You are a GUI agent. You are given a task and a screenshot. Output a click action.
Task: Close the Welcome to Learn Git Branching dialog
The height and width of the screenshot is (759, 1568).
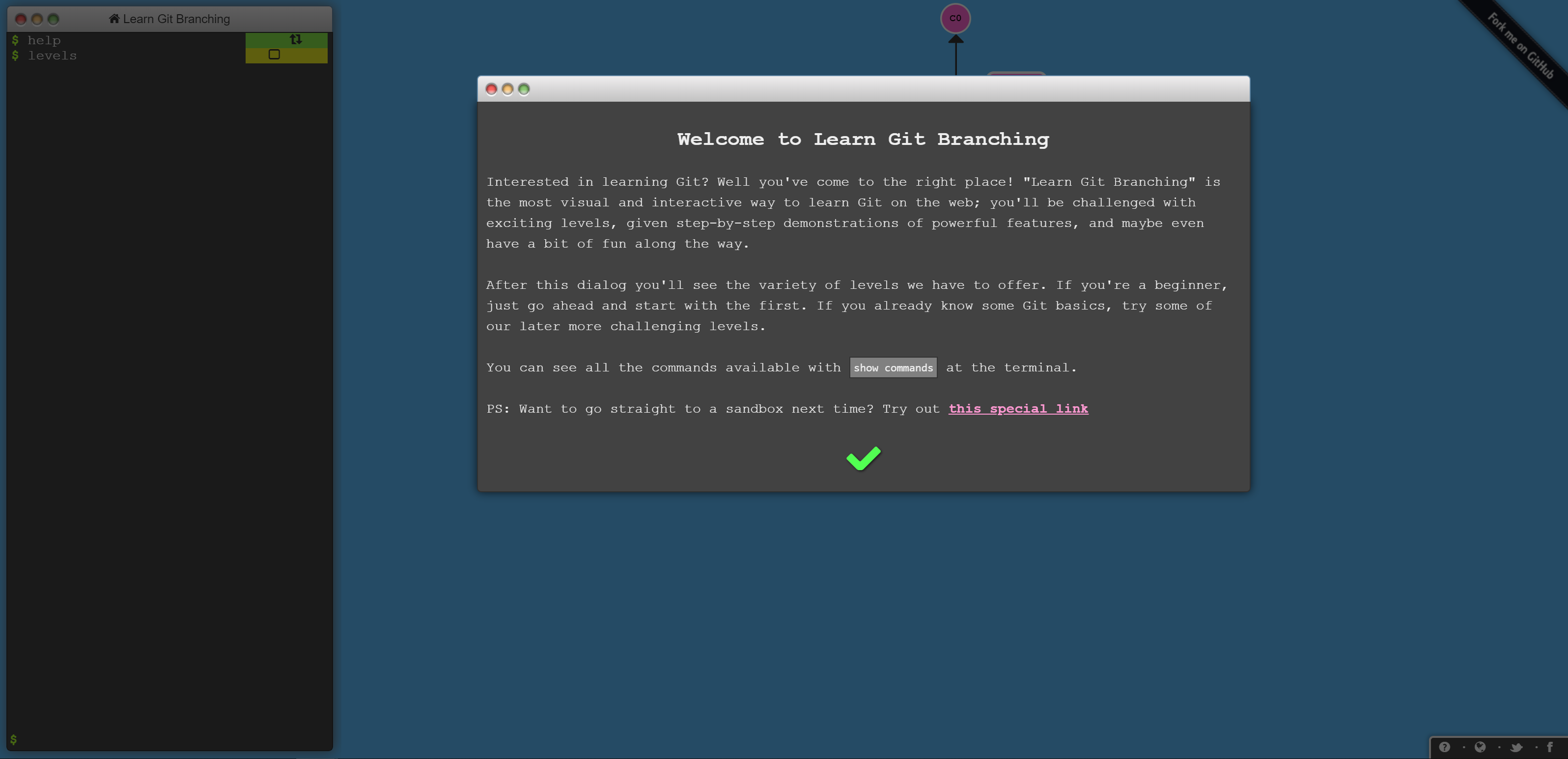491,89
